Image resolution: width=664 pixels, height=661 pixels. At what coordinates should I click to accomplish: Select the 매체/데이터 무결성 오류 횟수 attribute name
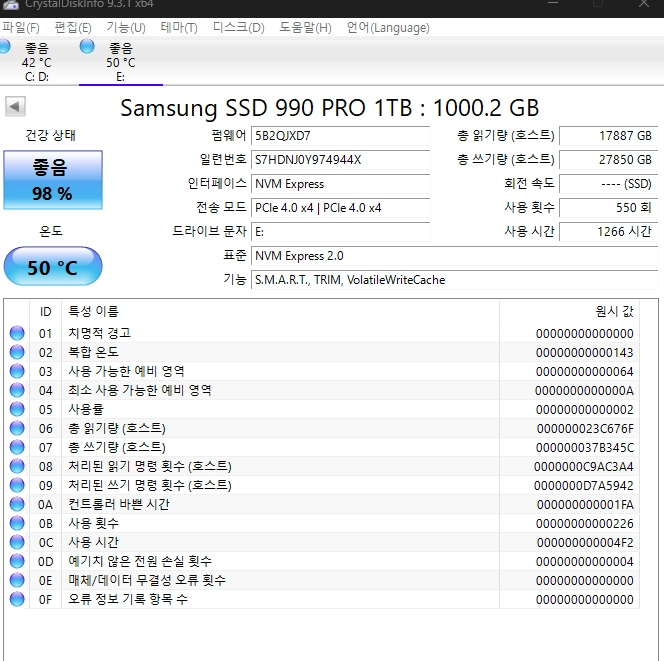147,580
